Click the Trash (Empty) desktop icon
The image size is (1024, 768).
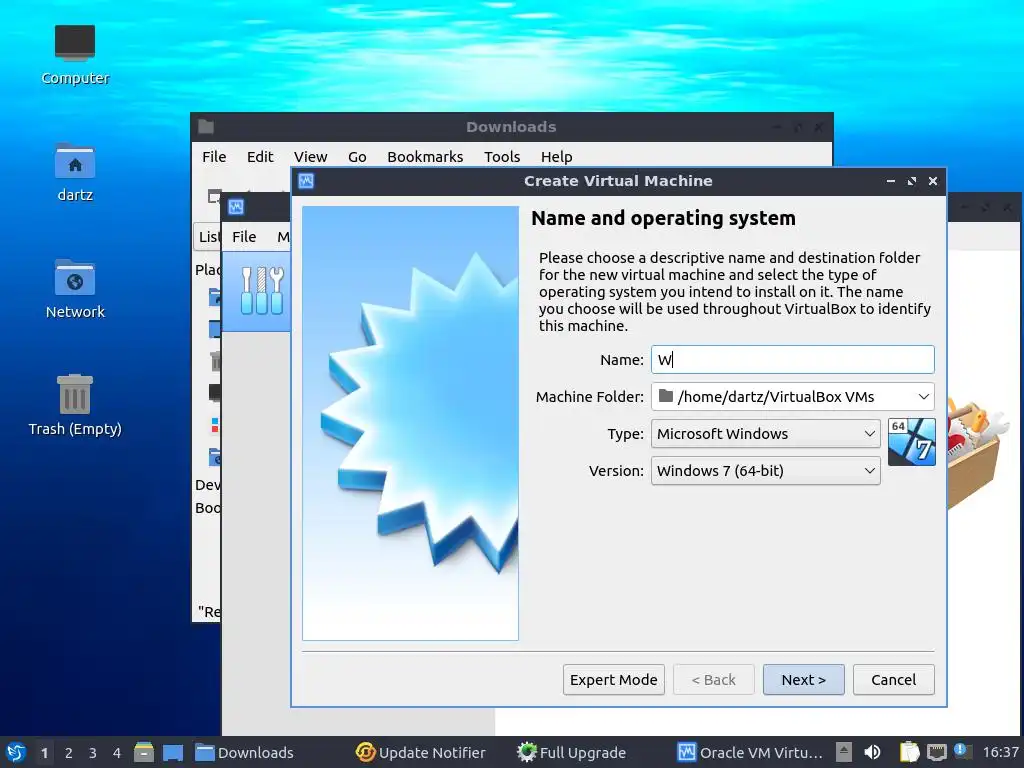point(75,406)
